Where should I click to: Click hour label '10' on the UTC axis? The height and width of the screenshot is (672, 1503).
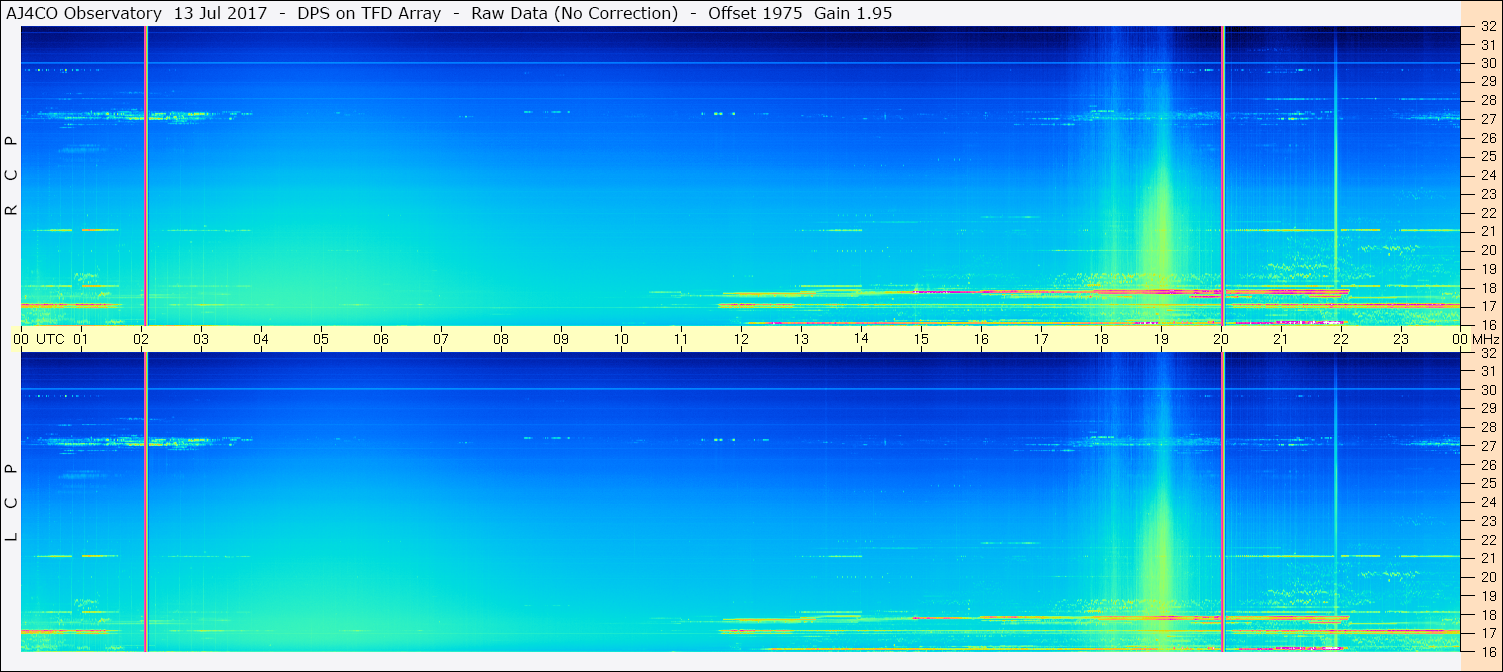click(x=621, y=339)
